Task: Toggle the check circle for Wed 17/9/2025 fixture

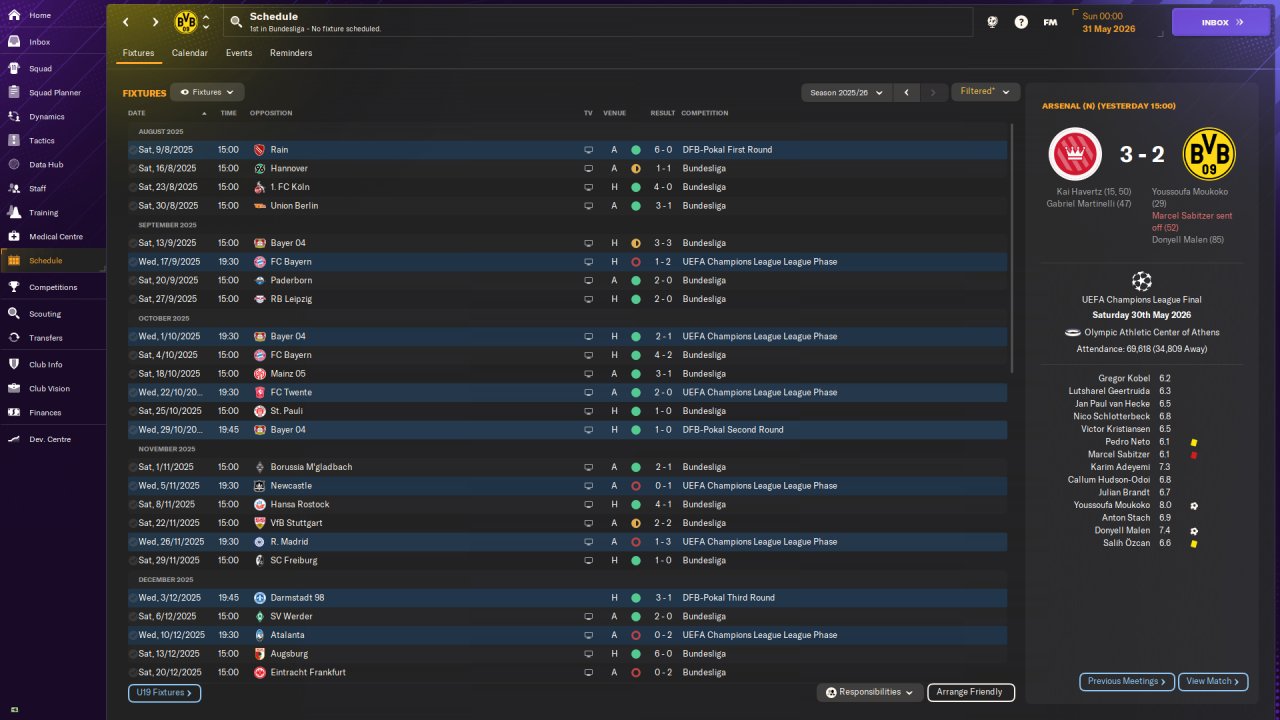Action: tap(133, 262)
